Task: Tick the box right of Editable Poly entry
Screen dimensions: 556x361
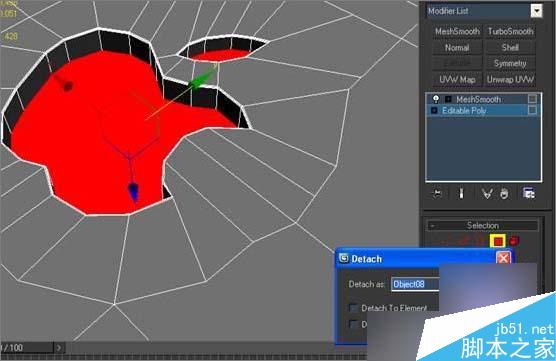Action: [x=532, y=111]
